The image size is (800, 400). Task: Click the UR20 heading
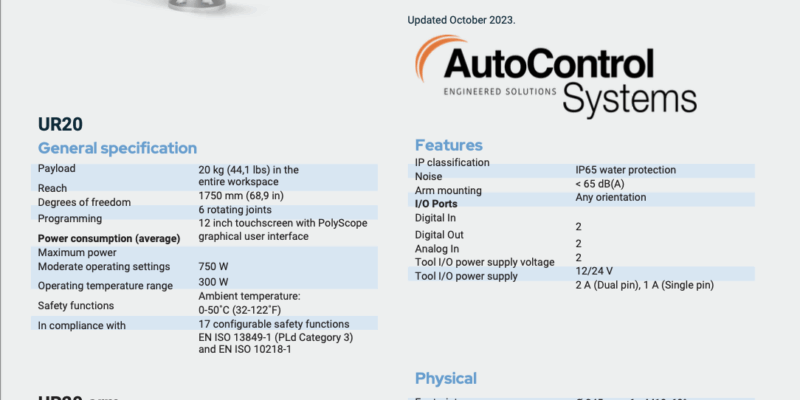coord(60,124)
